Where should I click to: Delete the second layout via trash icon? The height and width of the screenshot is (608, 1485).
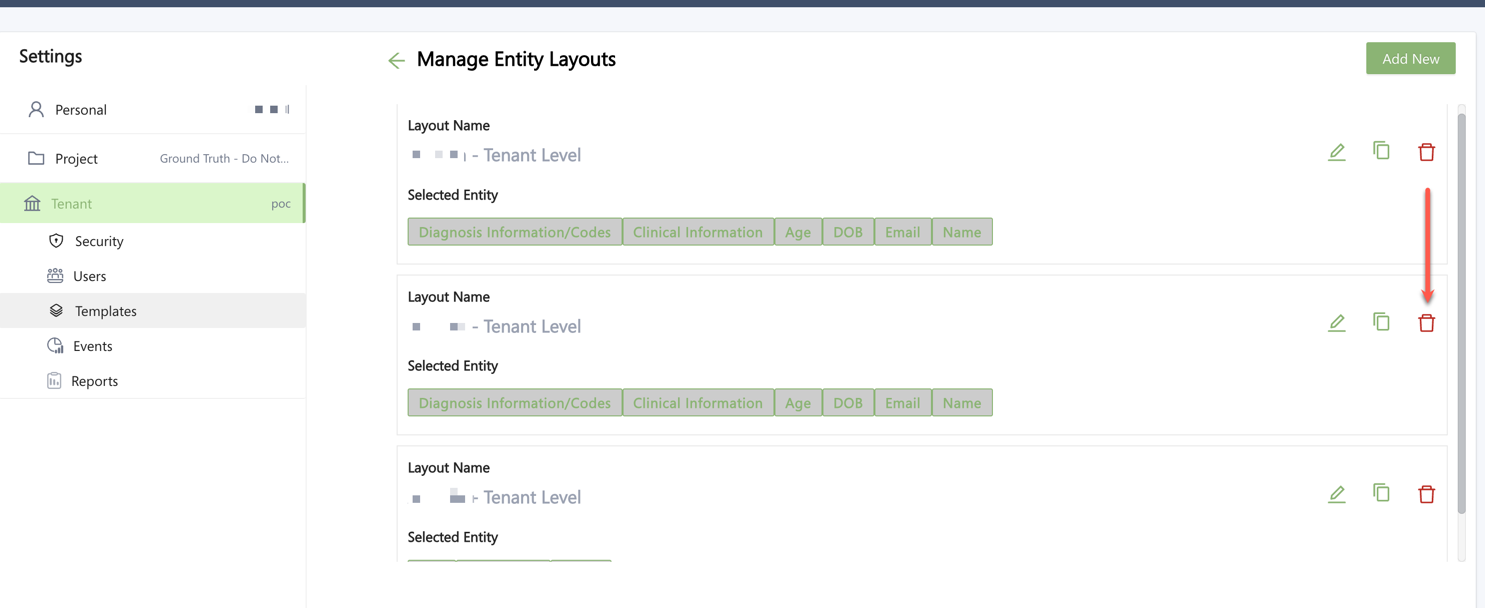(1426, 323)
